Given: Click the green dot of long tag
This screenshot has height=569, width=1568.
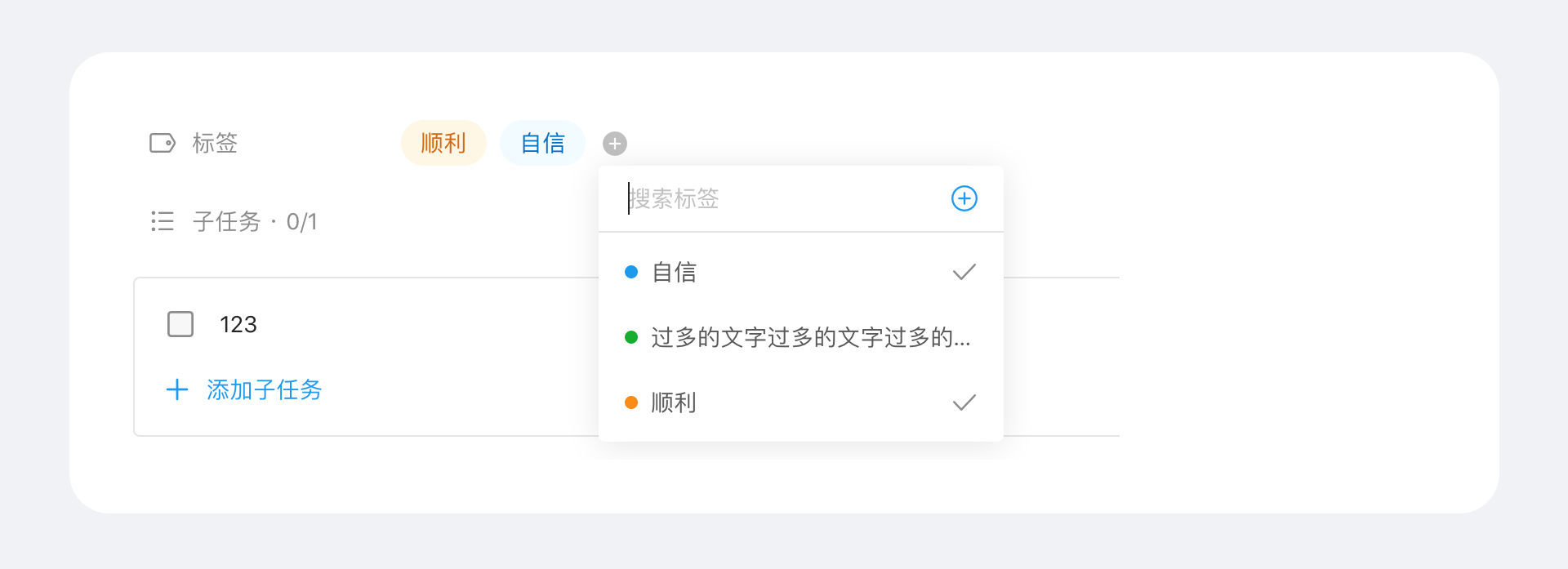Looking at the screenshot, I should click(631, 337).
